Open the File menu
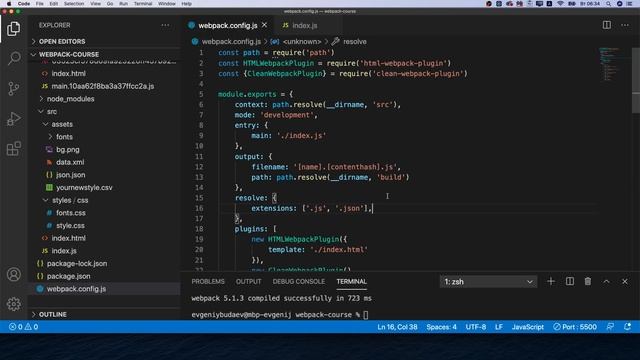640x360 pixels. pyautogui.click(x=39, y=4)
